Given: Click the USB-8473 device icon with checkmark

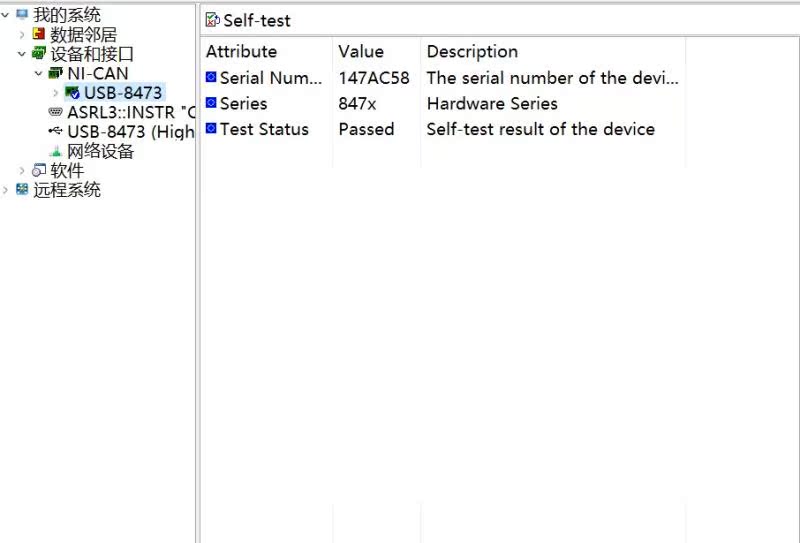Looking at the screenshot, I should 72,92.
